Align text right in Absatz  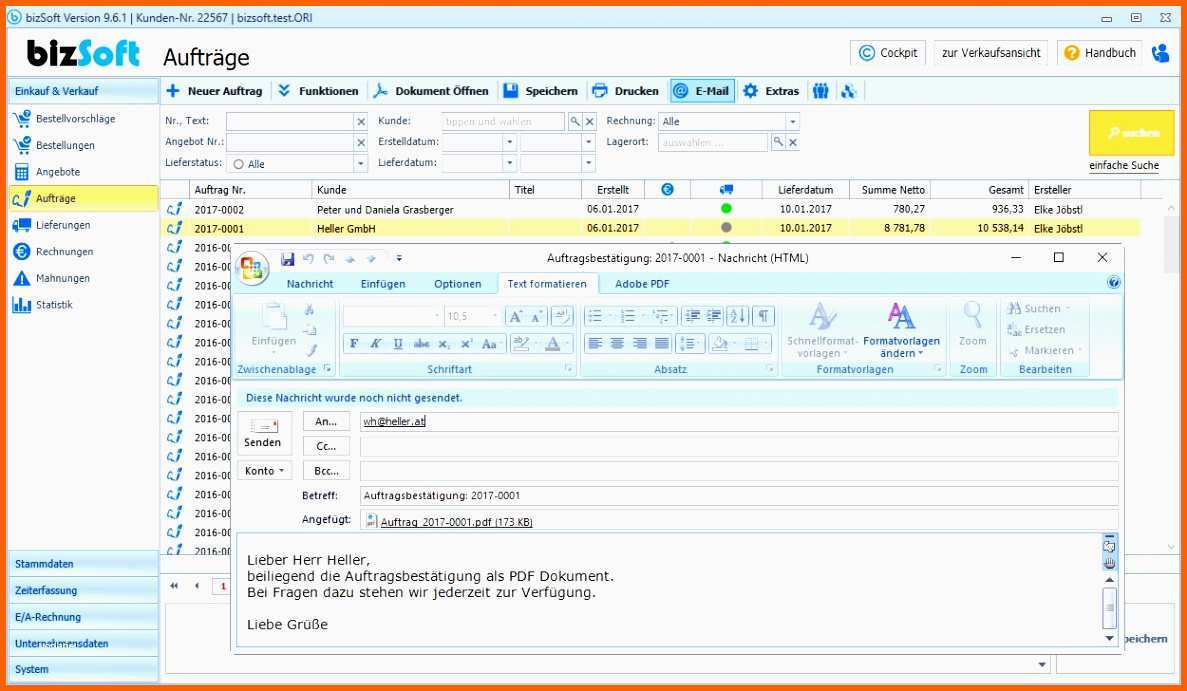tap(640, 344)
